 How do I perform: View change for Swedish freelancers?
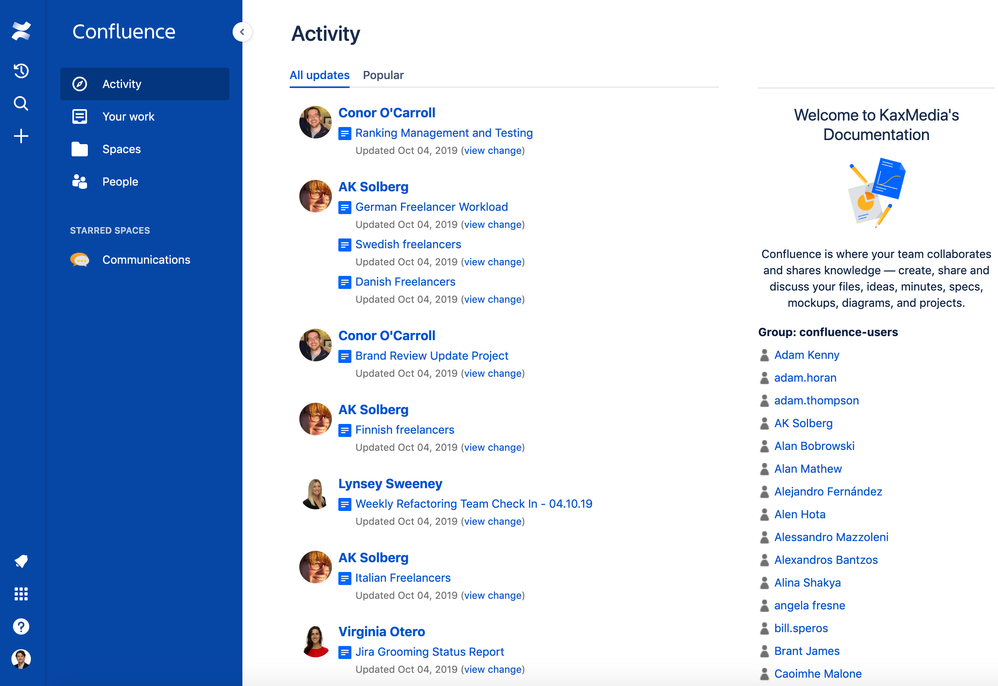[x=493, y=262]
